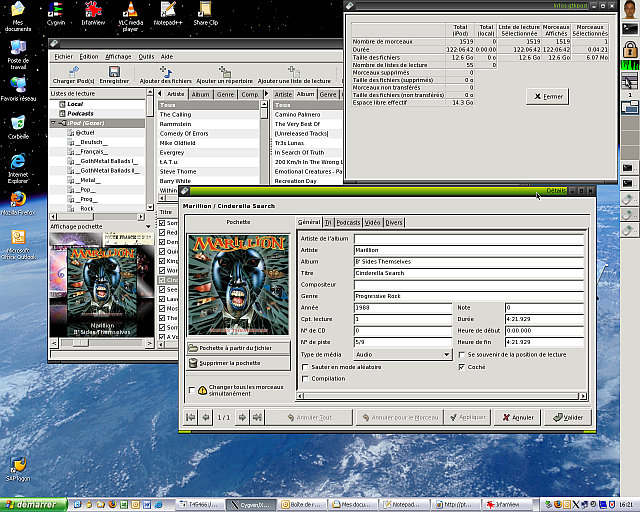Screen dimensions: 640x512
Task: Uncheck track row starting with Red
Action: pos(162,232)
